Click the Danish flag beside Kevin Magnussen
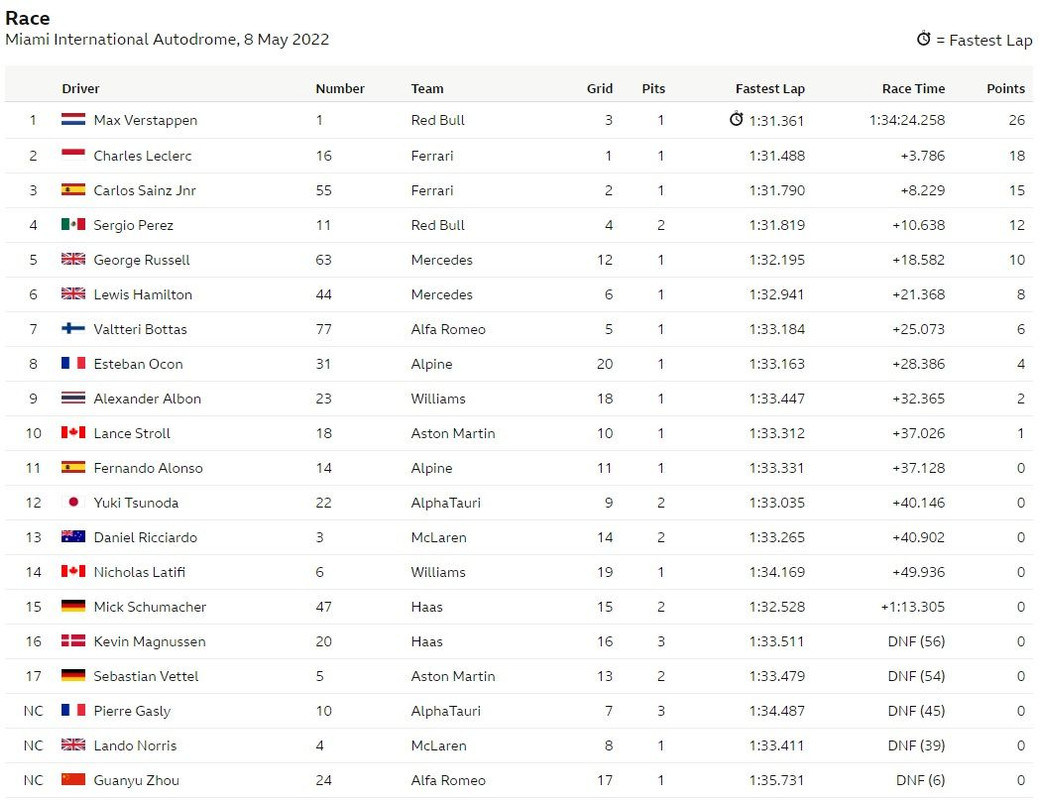This screenshot has height=800, width=1040. click(x=73, y=641)
